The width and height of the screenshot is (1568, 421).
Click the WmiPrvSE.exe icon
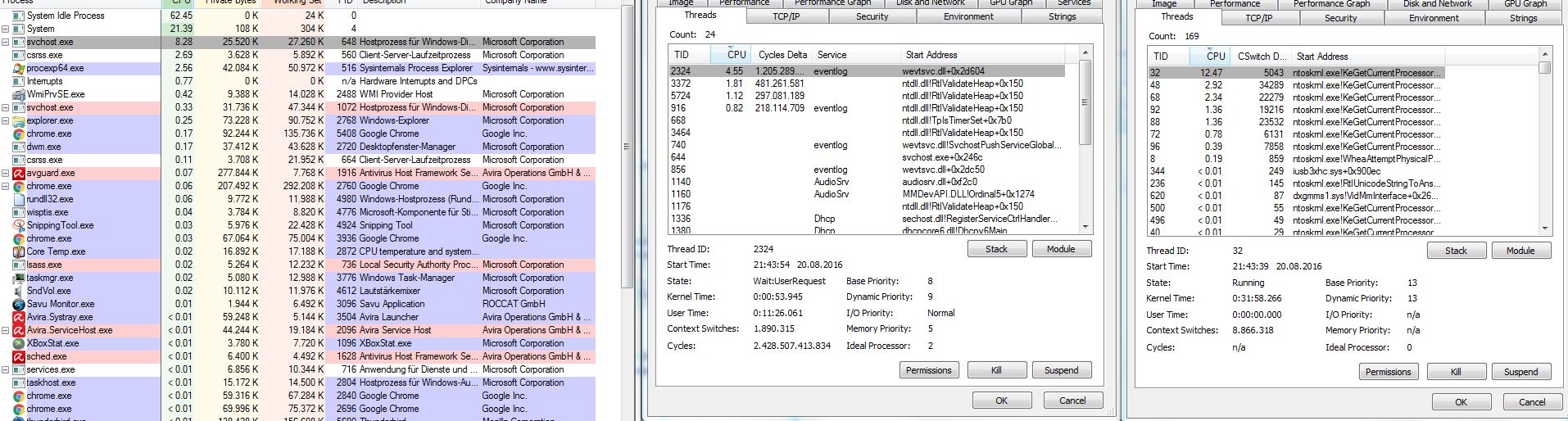click(x=19, y=94)
